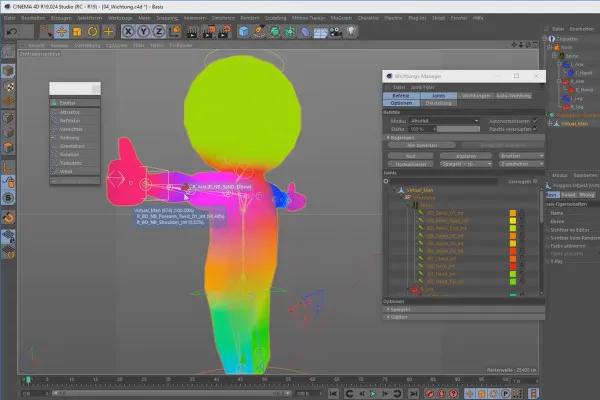Click the purple deformer icon

[x=305, y=32]
